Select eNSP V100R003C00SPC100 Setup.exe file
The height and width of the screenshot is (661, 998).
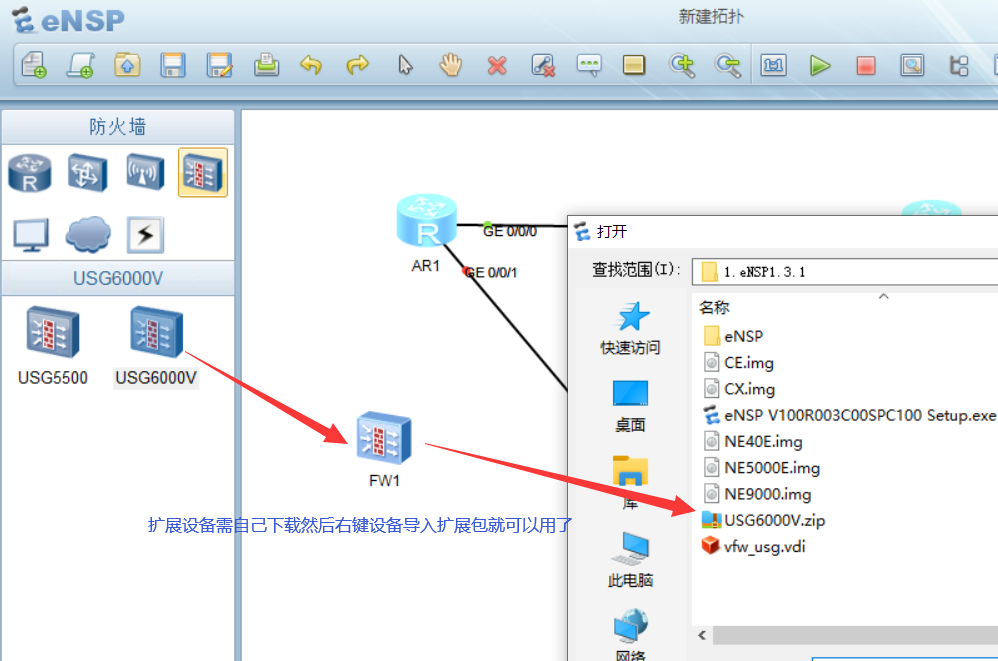point(850,415)
